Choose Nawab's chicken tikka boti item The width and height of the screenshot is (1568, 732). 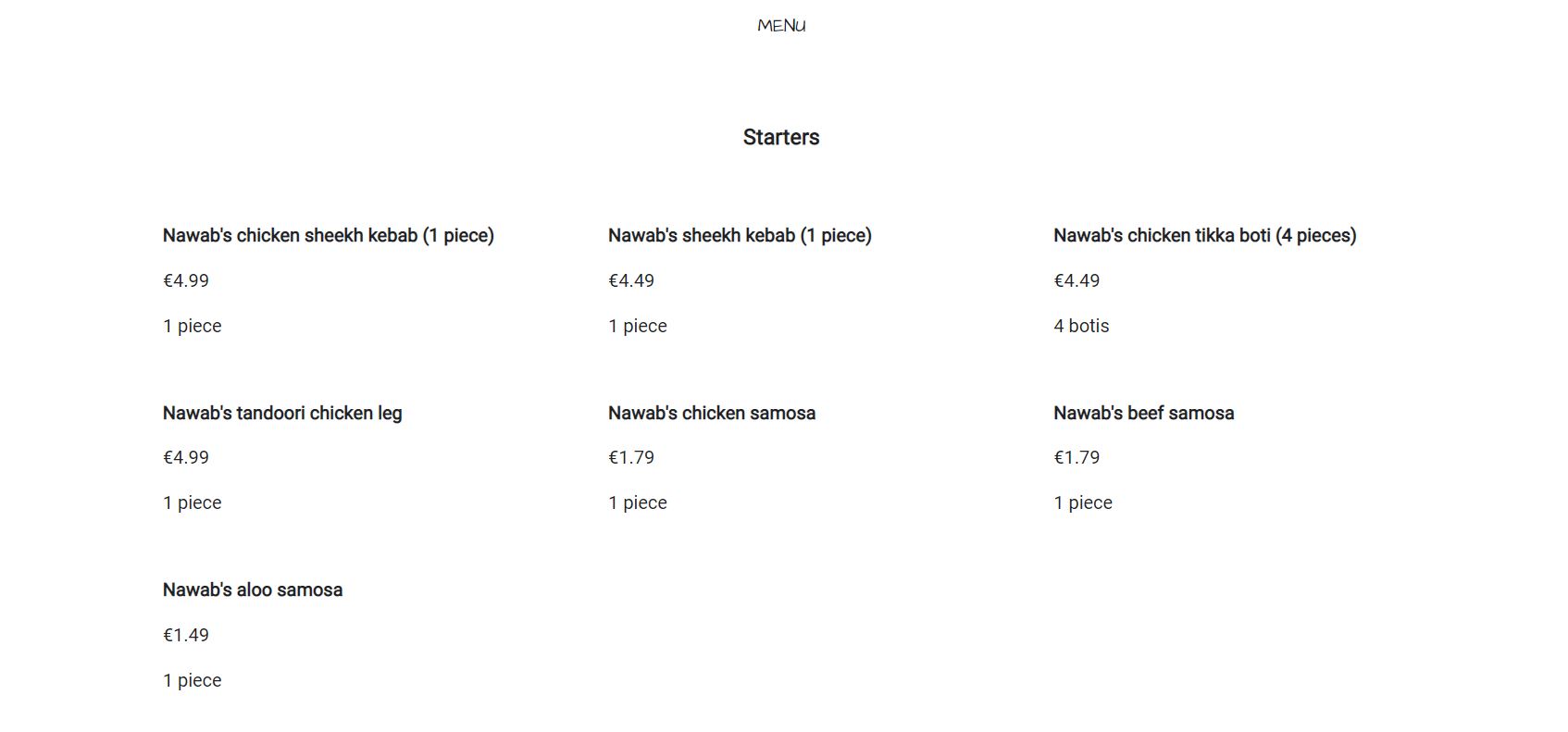[x=1205, y=236]
